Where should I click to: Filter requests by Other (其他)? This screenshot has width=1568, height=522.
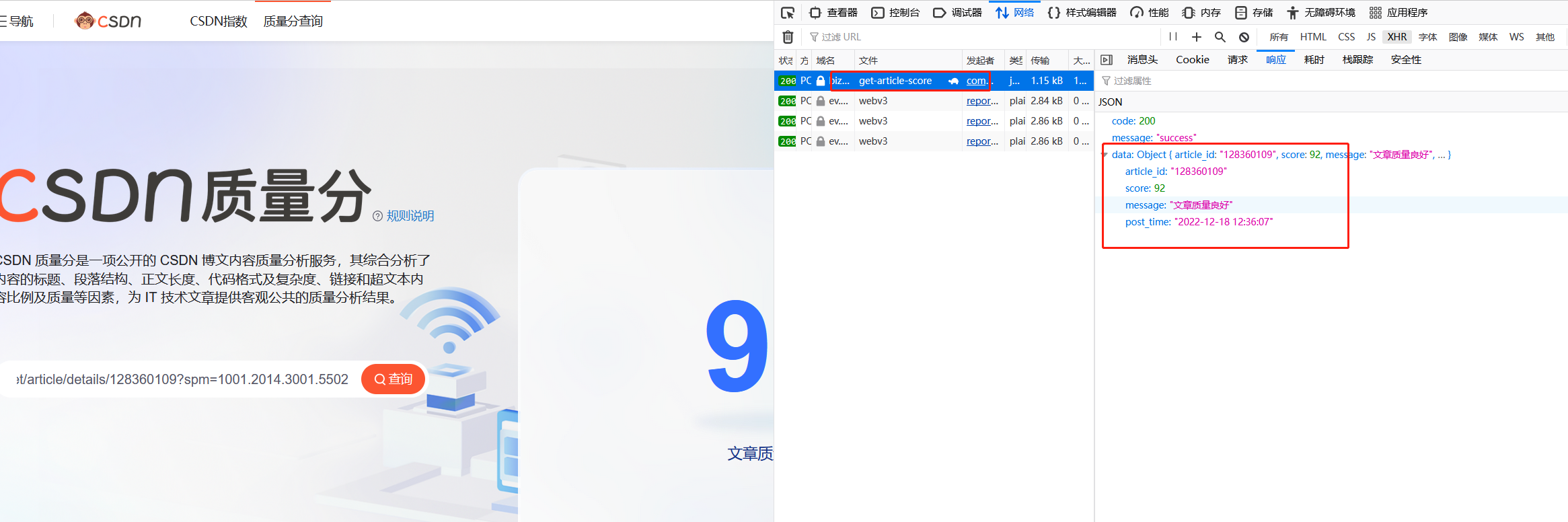pos(1545,37)
